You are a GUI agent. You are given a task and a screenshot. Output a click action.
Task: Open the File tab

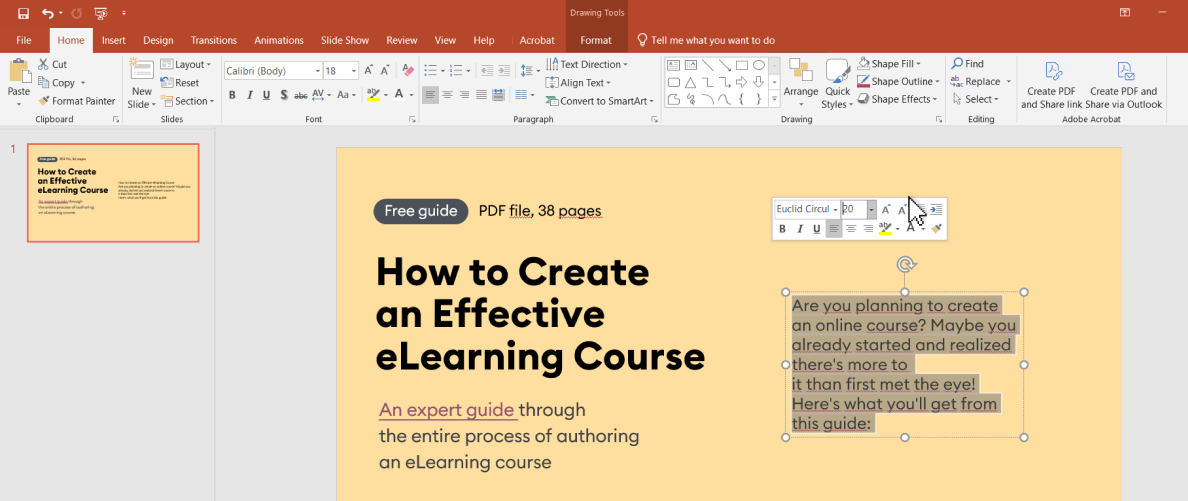tap(23, 40)
